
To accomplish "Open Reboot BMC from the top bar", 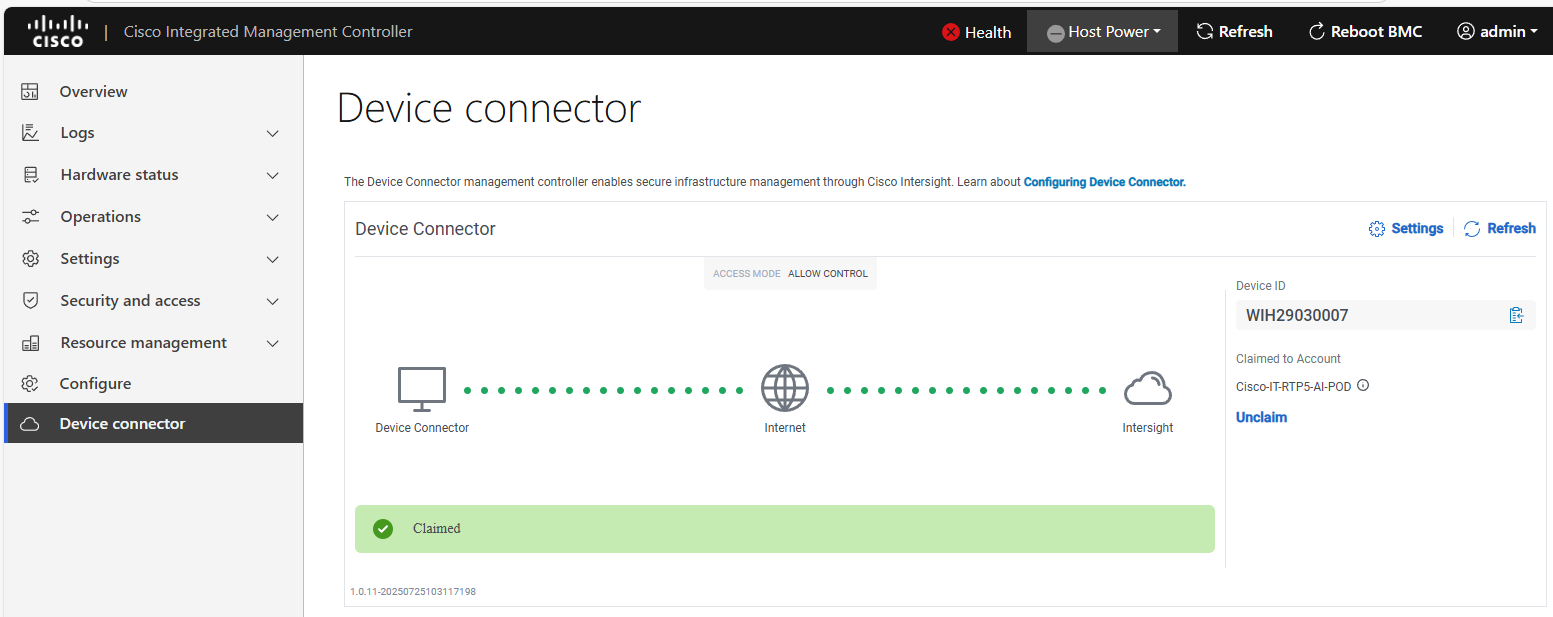I will (x=1365, y=31).
